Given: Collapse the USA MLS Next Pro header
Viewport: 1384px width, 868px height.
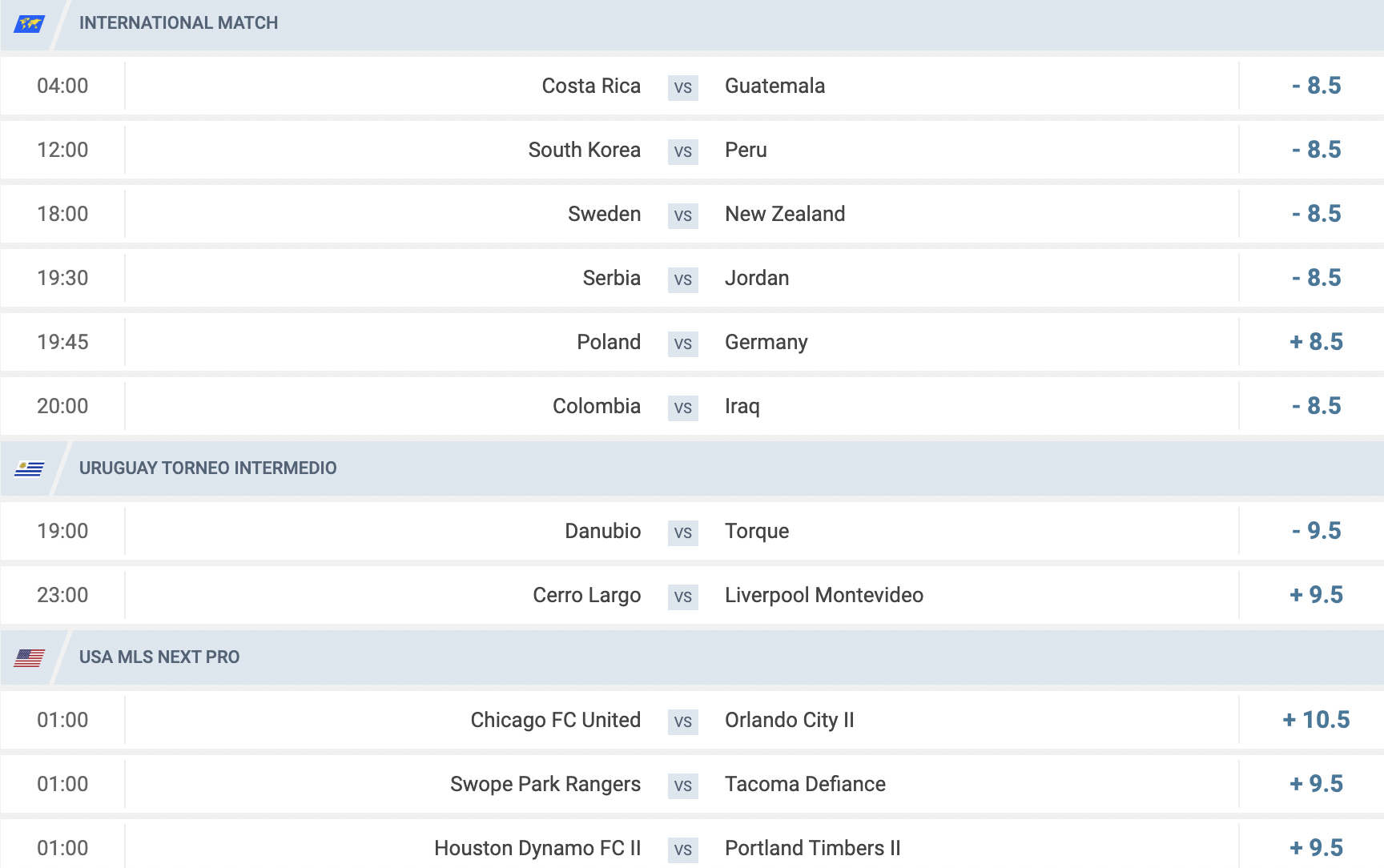Looking at the screenshot, I should [x=692, y=657].
